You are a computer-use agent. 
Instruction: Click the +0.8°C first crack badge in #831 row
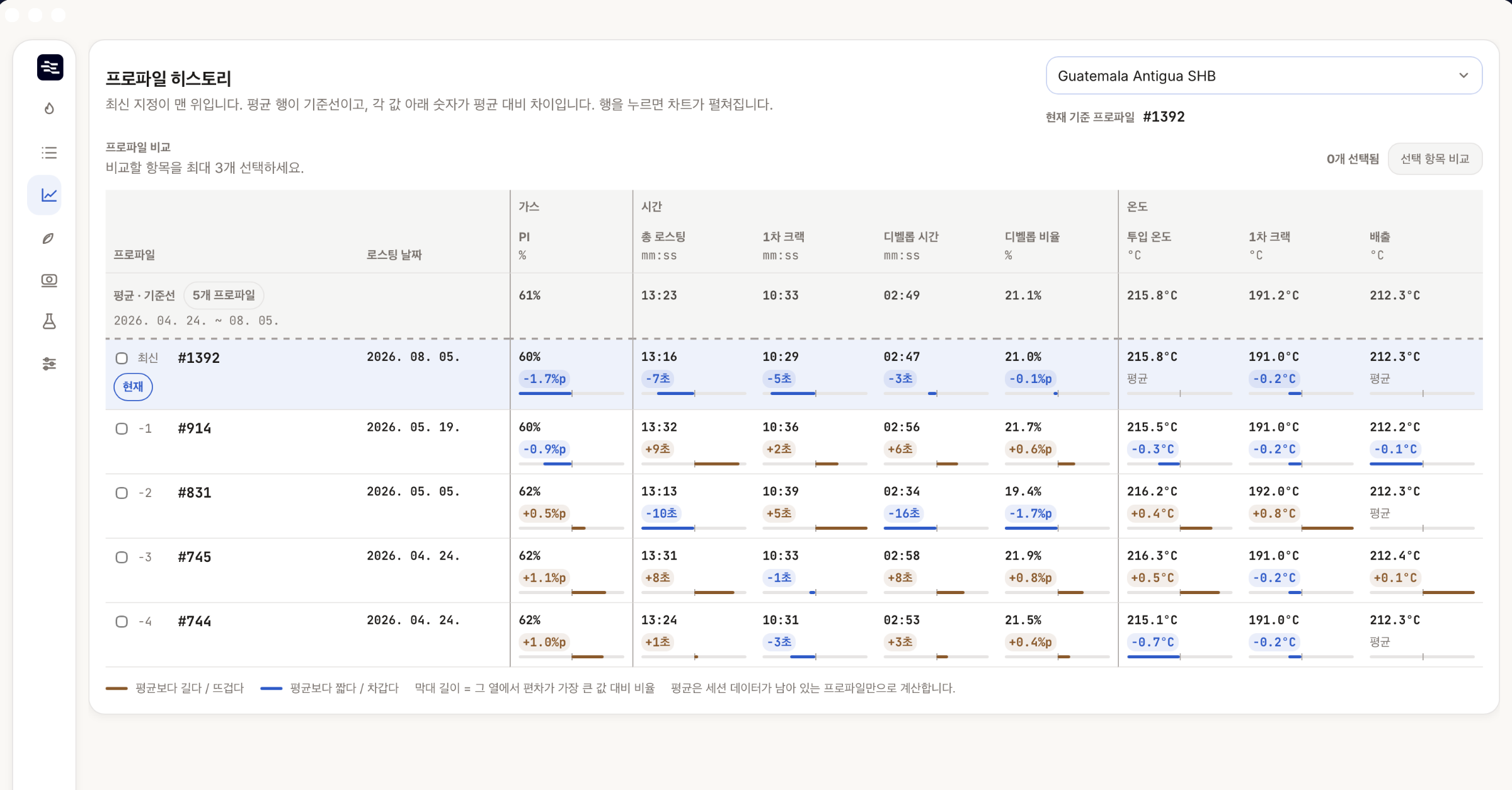click(1274, 513)
